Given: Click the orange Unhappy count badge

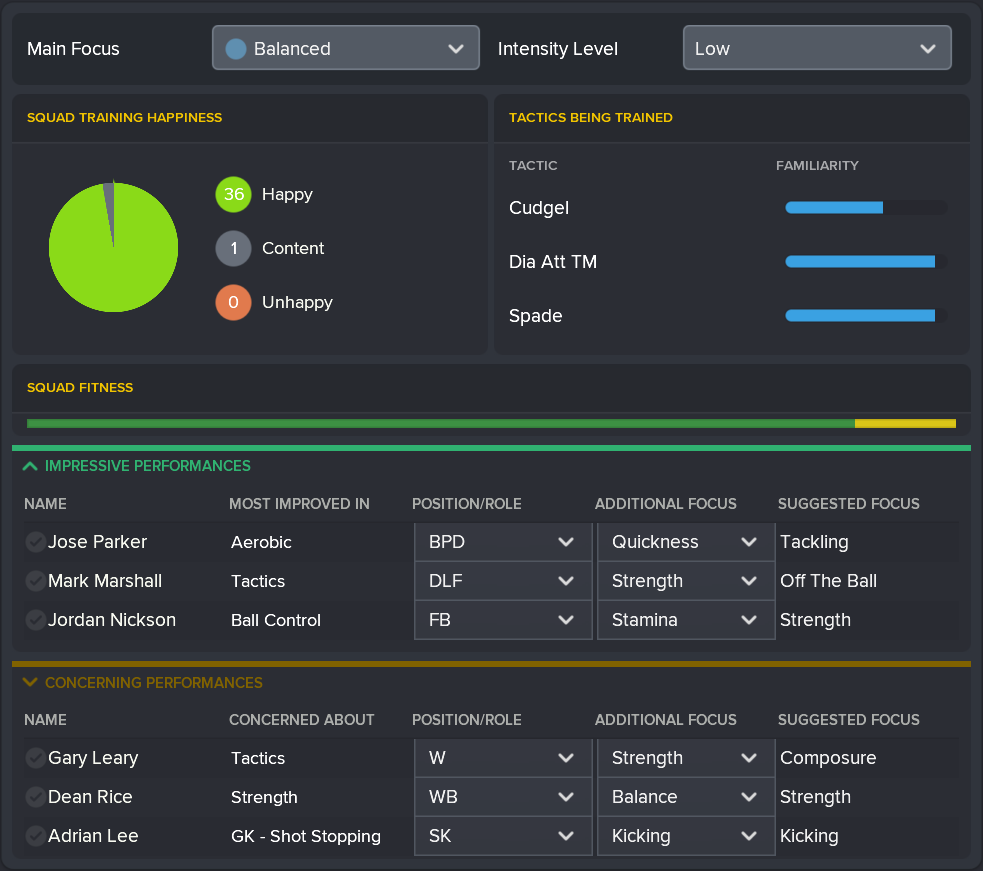Looking at the screenshot, I should (x=233, y=303).
